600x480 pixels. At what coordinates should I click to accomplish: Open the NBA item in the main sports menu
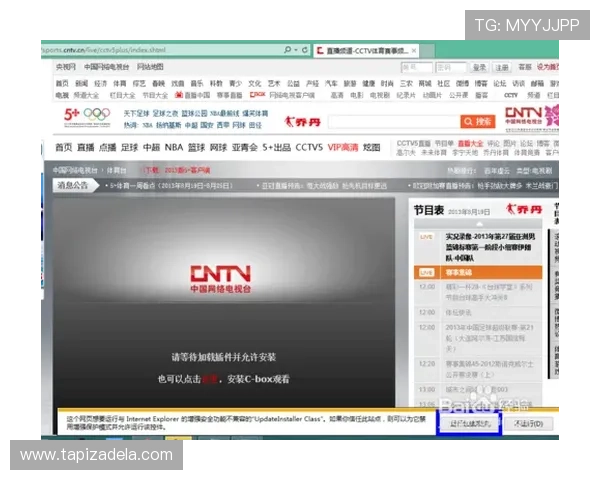click(174, 147)
